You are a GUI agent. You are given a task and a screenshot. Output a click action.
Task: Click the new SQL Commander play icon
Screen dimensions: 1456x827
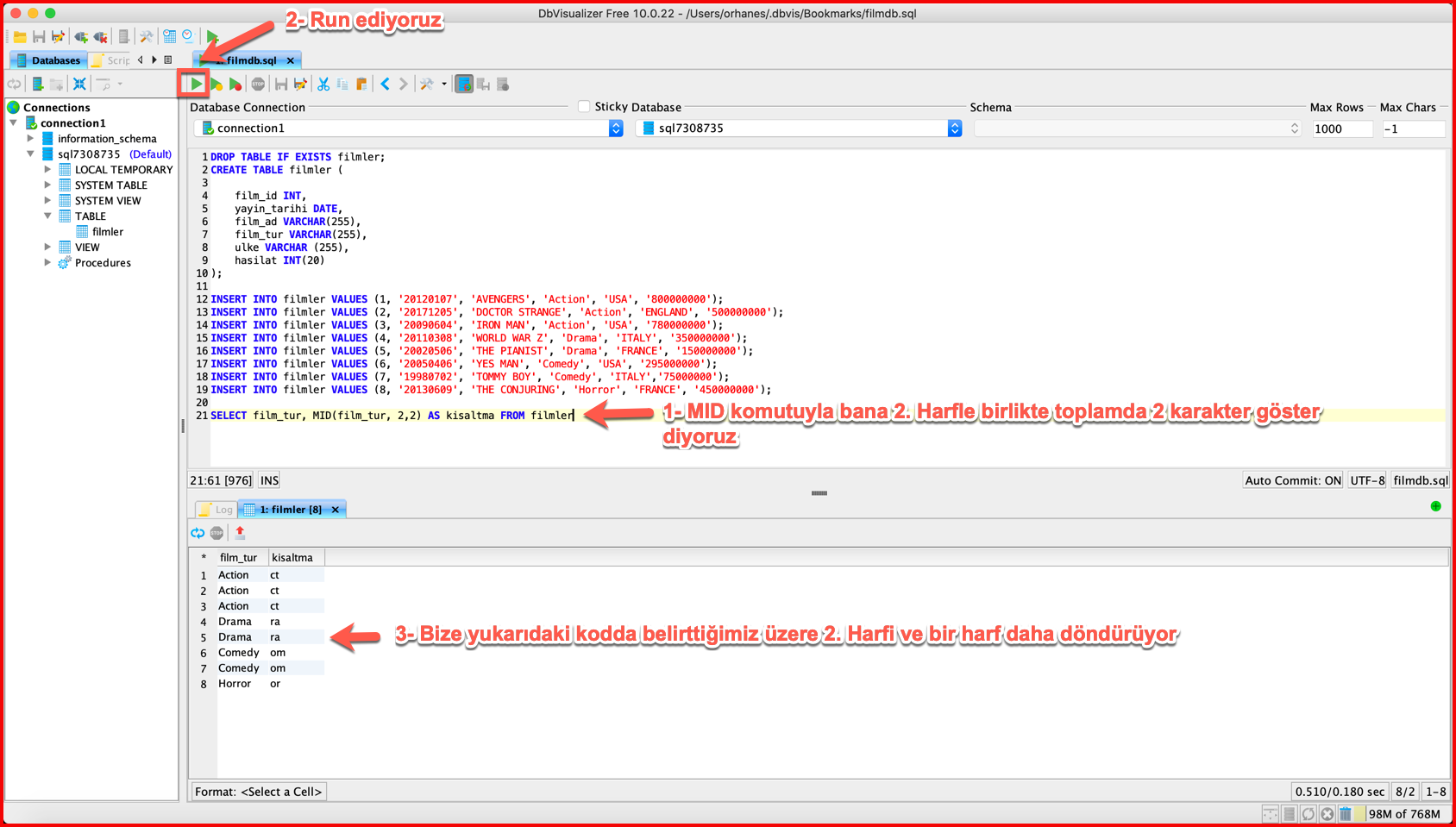coord(213,37)
